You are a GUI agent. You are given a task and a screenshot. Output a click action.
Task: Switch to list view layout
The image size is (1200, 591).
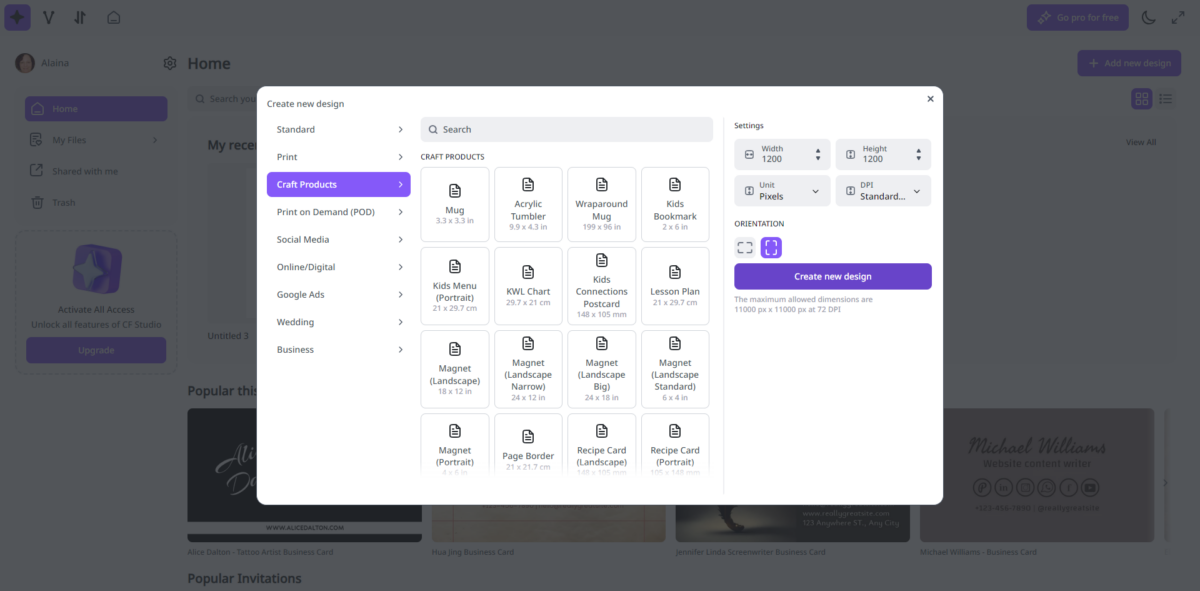click(x=1166, y=98)
